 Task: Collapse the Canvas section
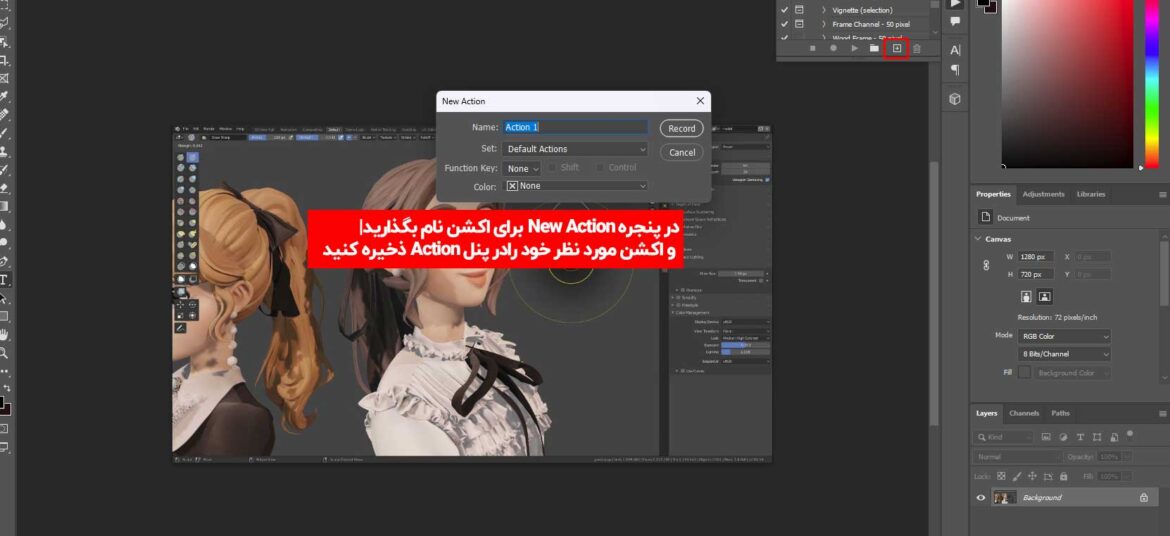pos(978,239)
